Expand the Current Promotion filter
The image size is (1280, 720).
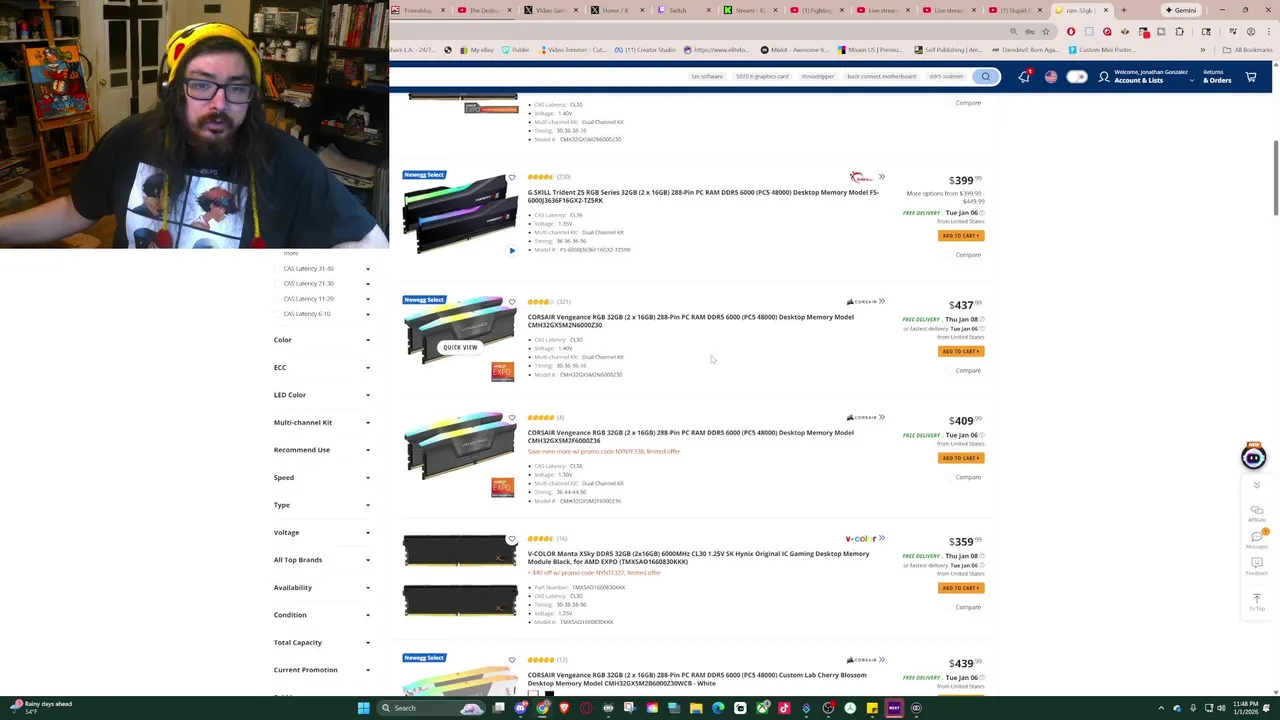[322, 670]
